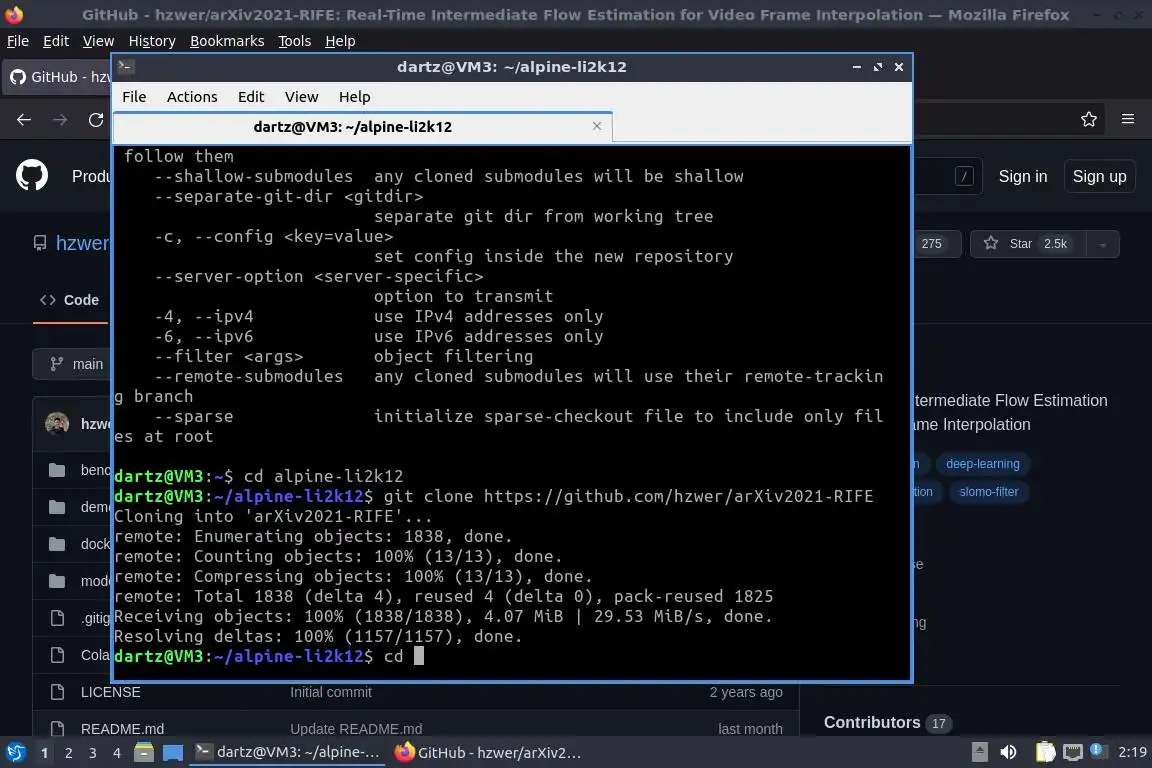The height and width of the screenshot is (768, 1152).
Task: Click the GitHub Octocat logo
Action: coord(32,176)
